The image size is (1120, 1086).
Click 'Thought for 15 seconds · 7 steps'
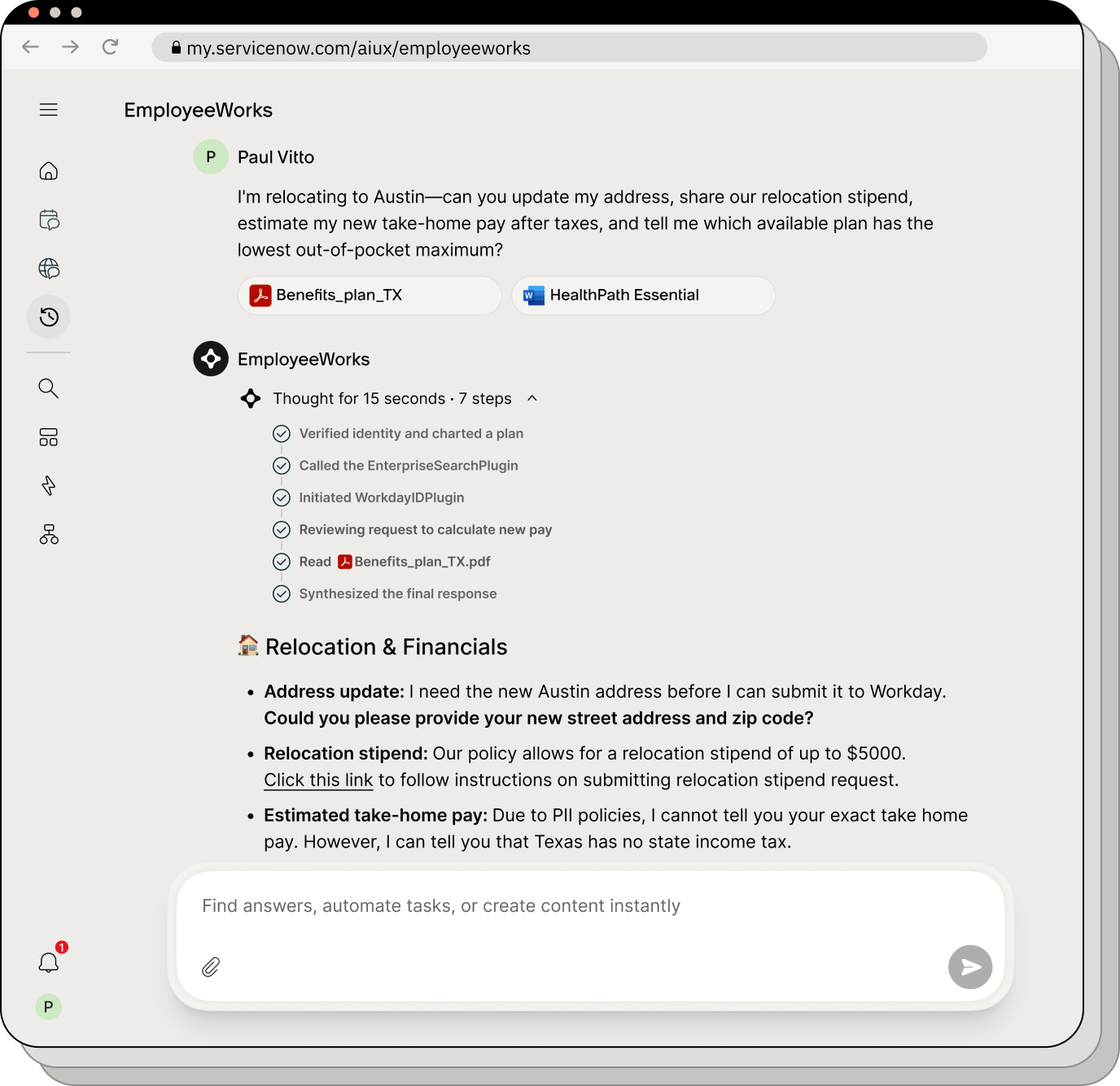point(392,399)
